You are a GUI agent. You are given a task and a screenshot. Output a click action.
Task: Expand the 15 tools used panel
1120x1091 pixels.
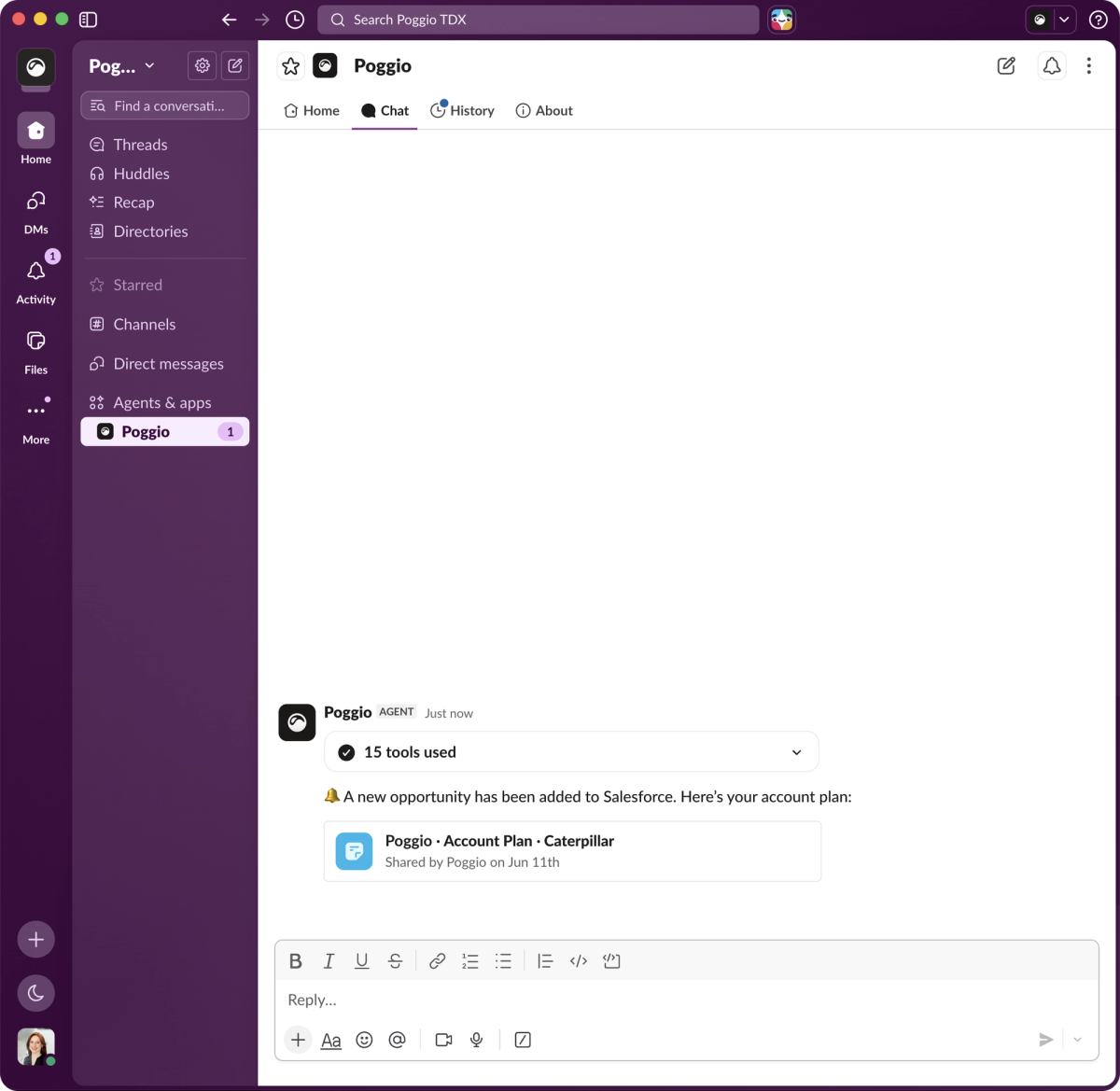click(x=571, y=752)
